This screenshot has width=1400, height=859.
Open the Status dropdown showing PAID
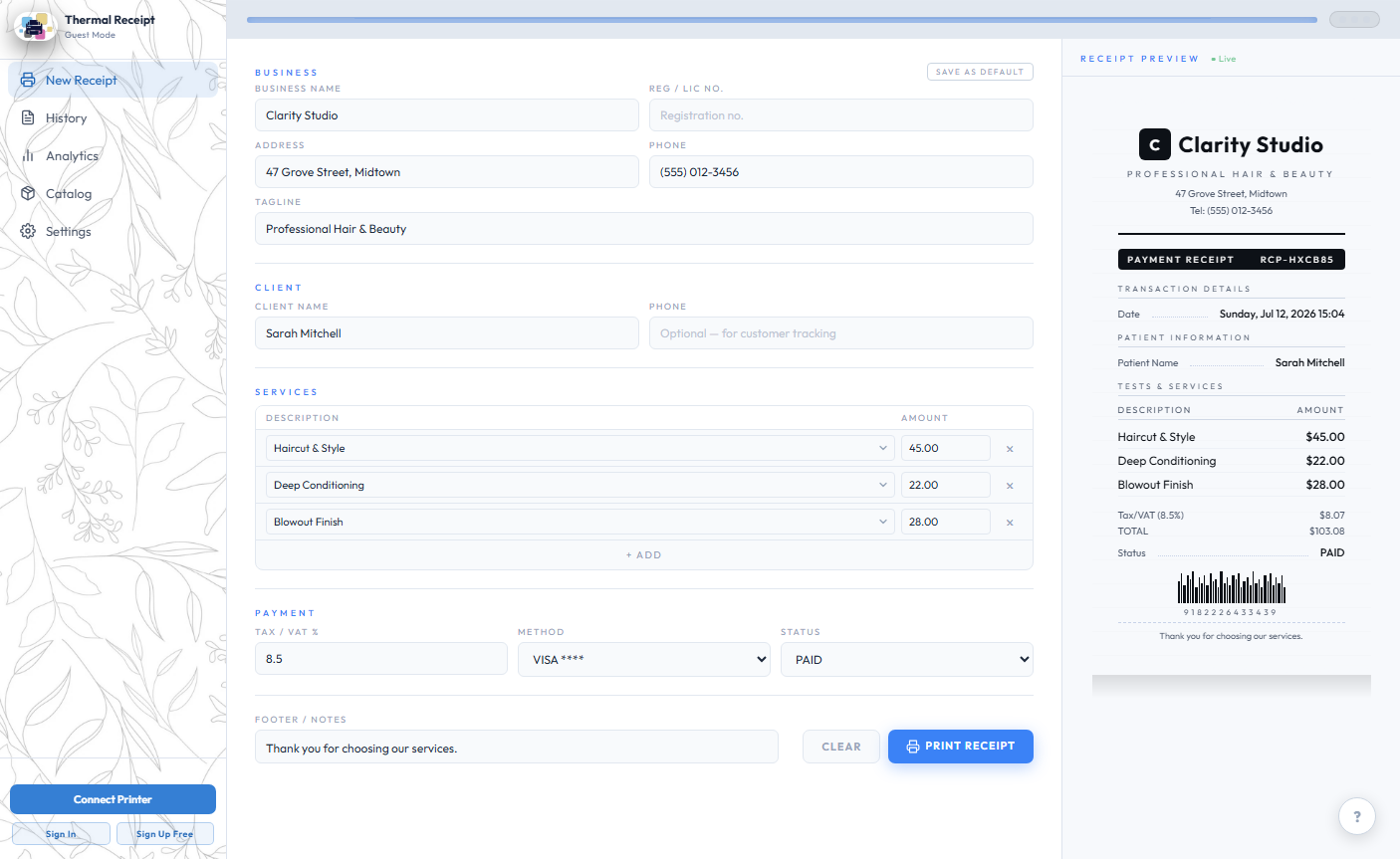click(907, 659)
